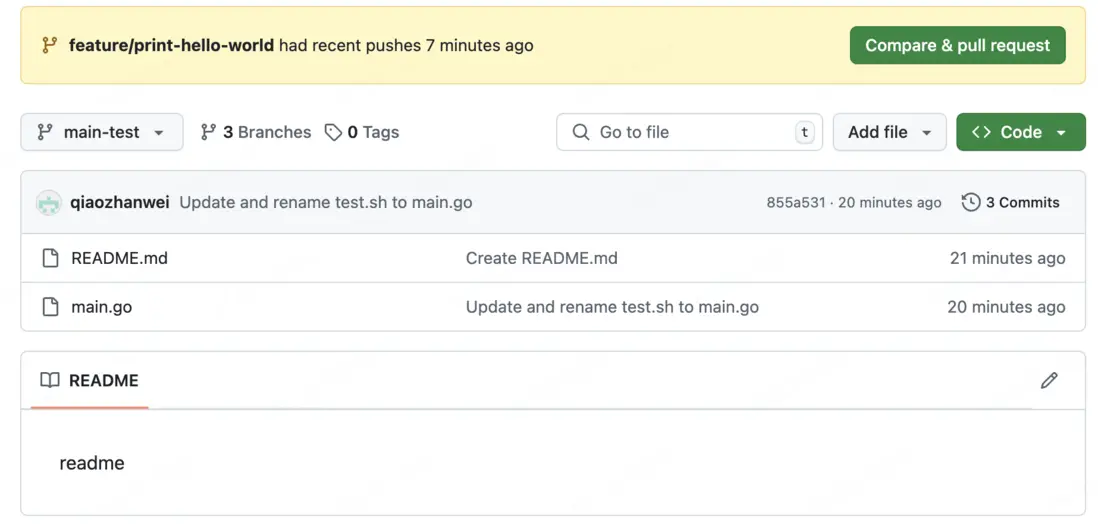The height and width of the screenshot is (529, 1098).
Task: Click the feature/print-hello-world branch name
Action: [171, 45]
